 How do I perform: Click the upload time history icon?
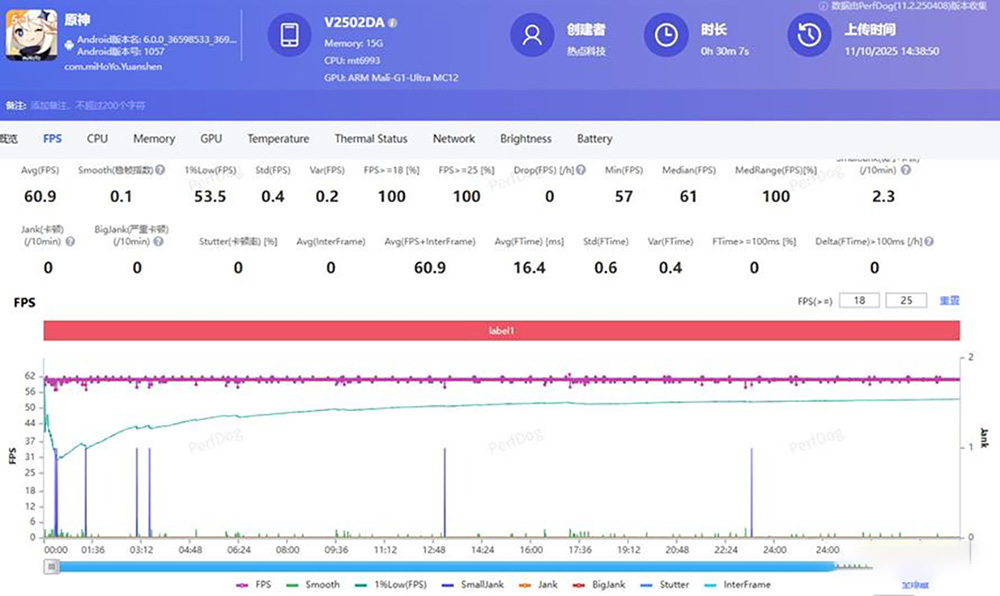coord(810,36)
